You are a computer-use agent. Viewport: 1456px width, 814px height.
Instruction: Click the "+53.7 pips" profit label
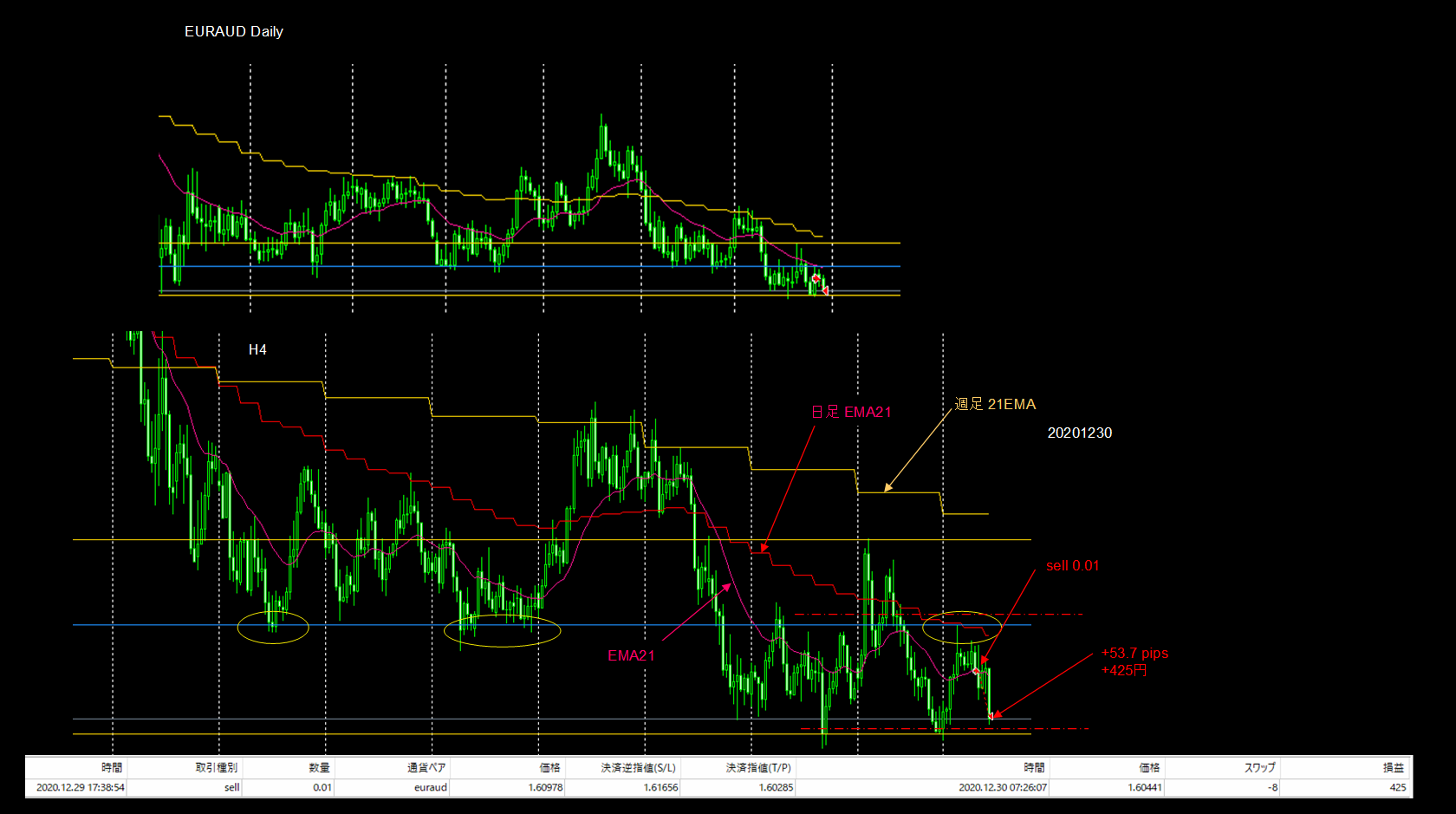(x=1134, y=654)
